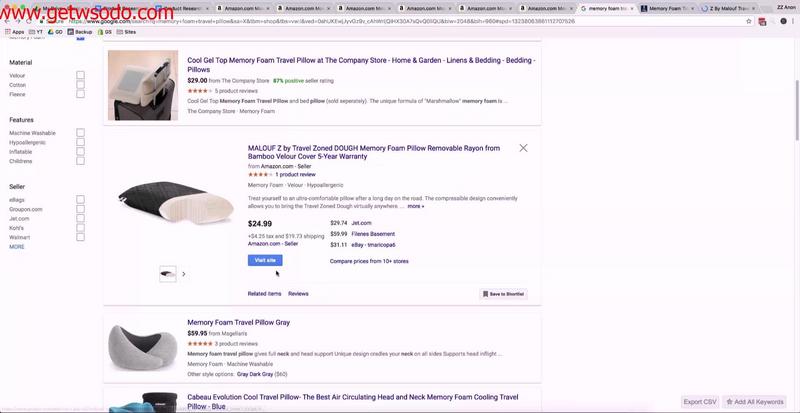Bookmark this page with the star icon
This screenshot has height=413, width=800.
pos(748,21)
